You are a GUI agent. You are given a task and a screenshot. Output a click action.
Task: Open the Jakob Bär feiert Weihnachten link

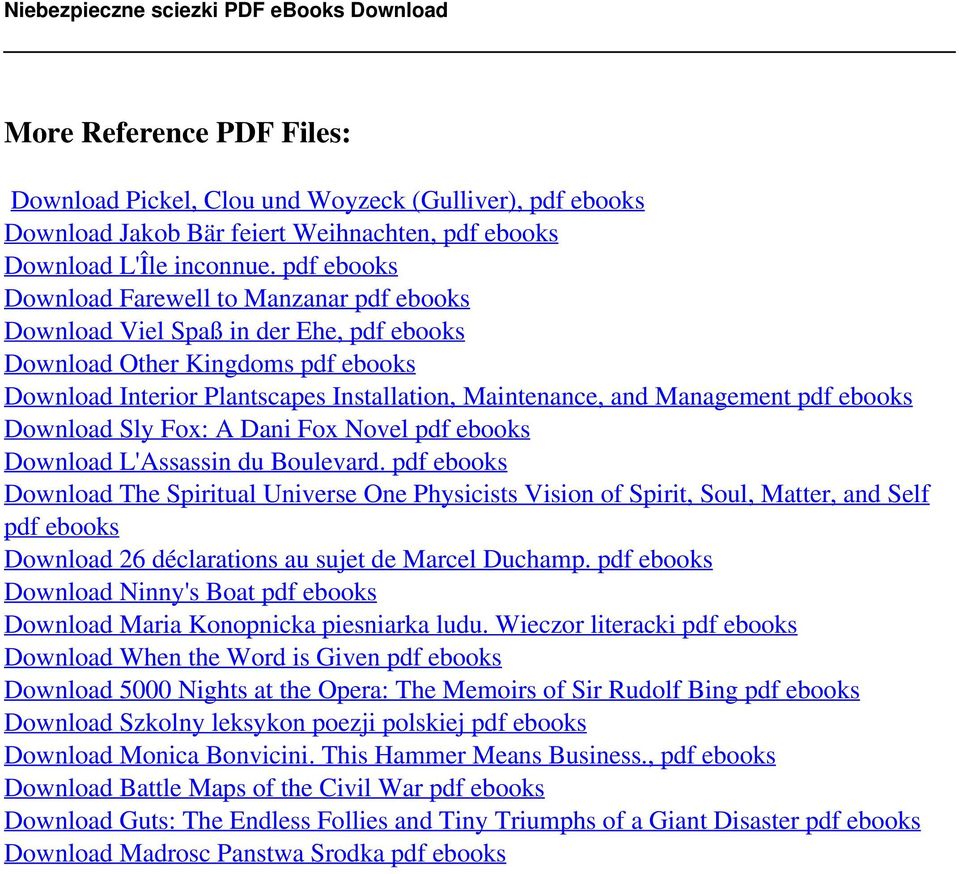[x=281, y=233]
